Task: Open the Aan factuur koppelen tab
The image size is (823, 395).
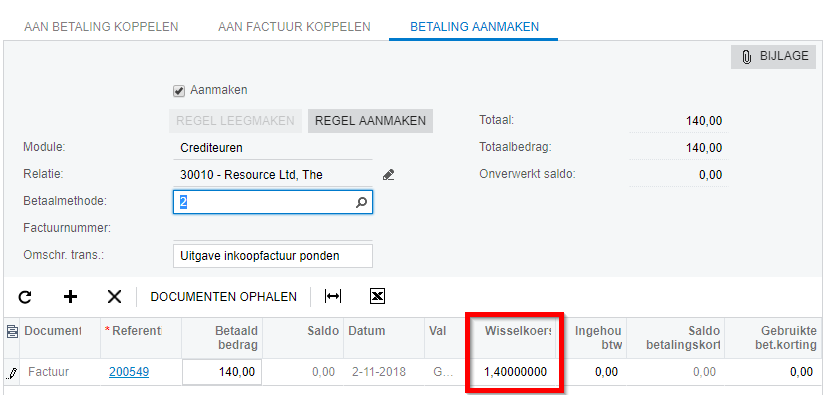Action: pos(294,27)
